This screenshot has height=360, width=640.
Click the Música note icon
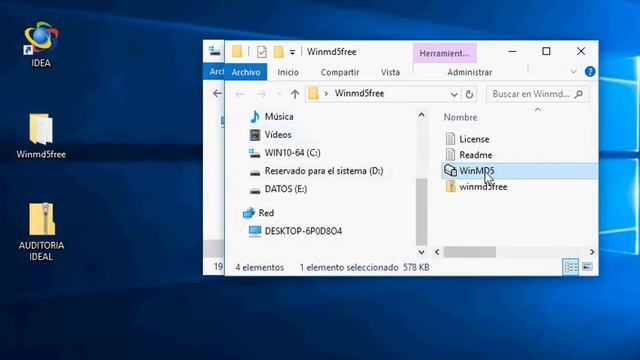tap(255, 117)
